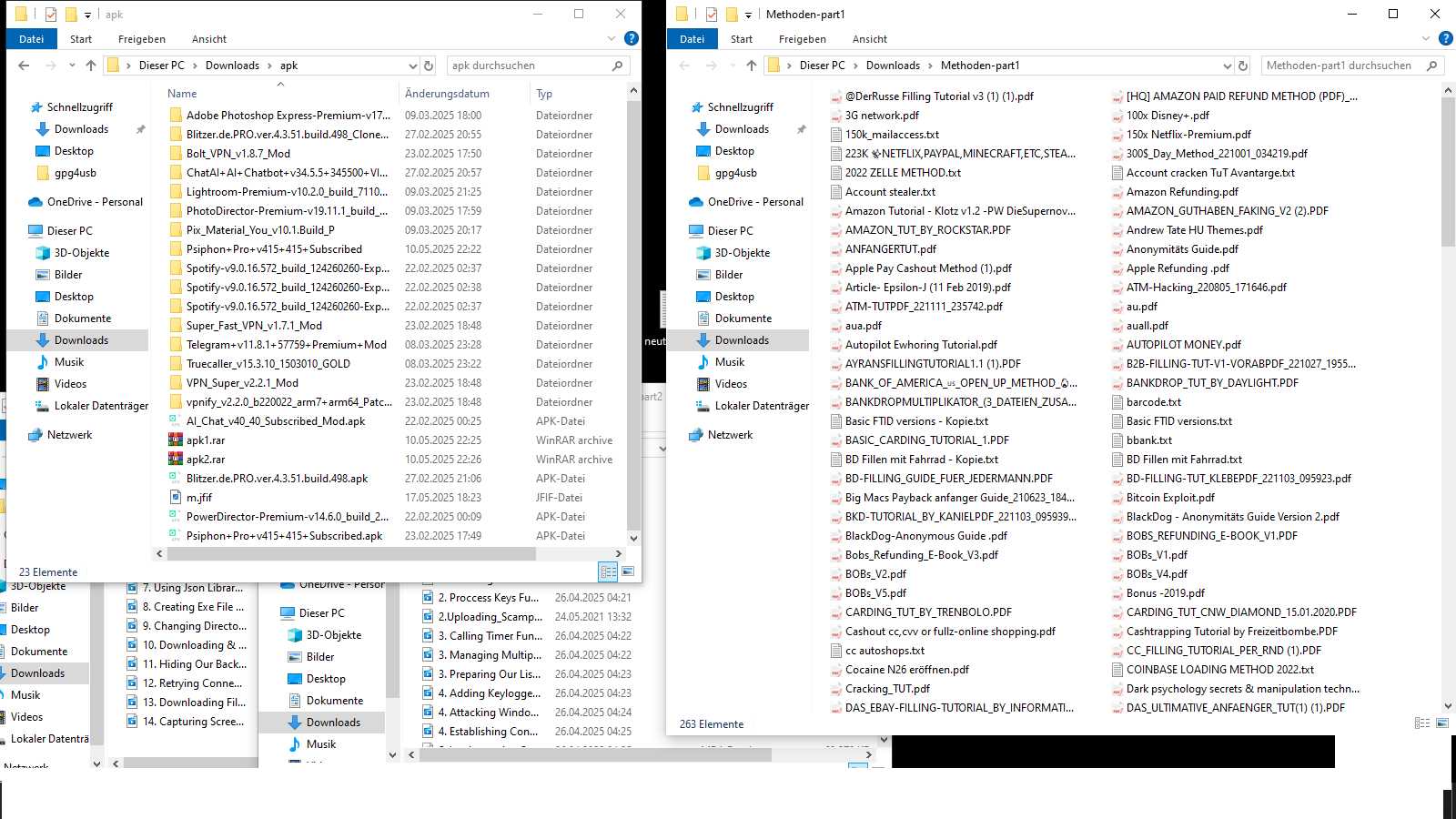Open Ansicht tab in Methoden-part1 window
This screenshot has width=1456, height=819.
870,39
